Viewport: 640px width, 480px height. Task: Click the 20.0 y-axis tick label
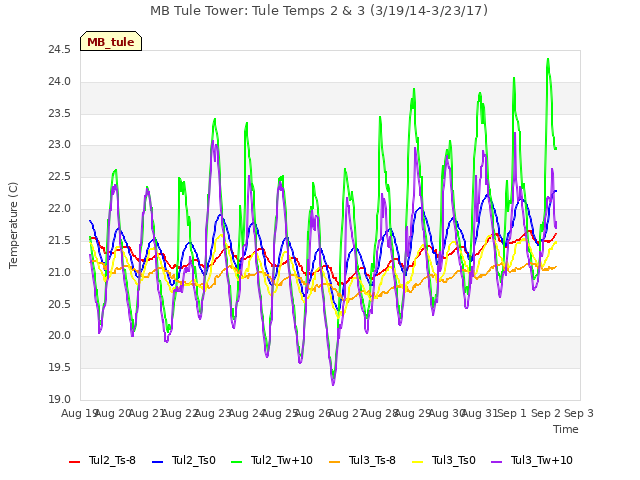click(x=60, y=336)
